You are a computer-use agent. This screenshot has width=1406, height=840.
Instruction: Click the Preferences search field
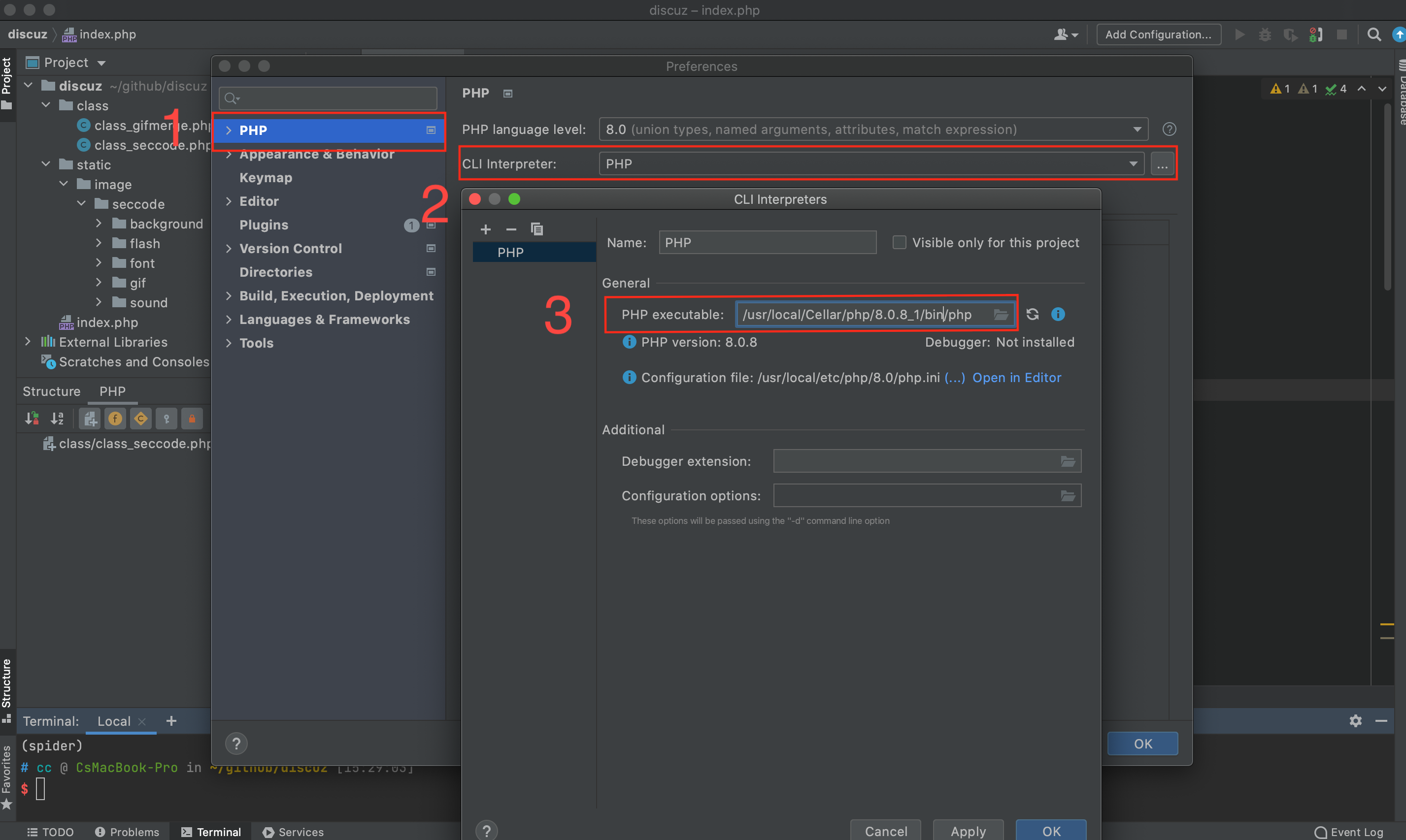[328, 98]
